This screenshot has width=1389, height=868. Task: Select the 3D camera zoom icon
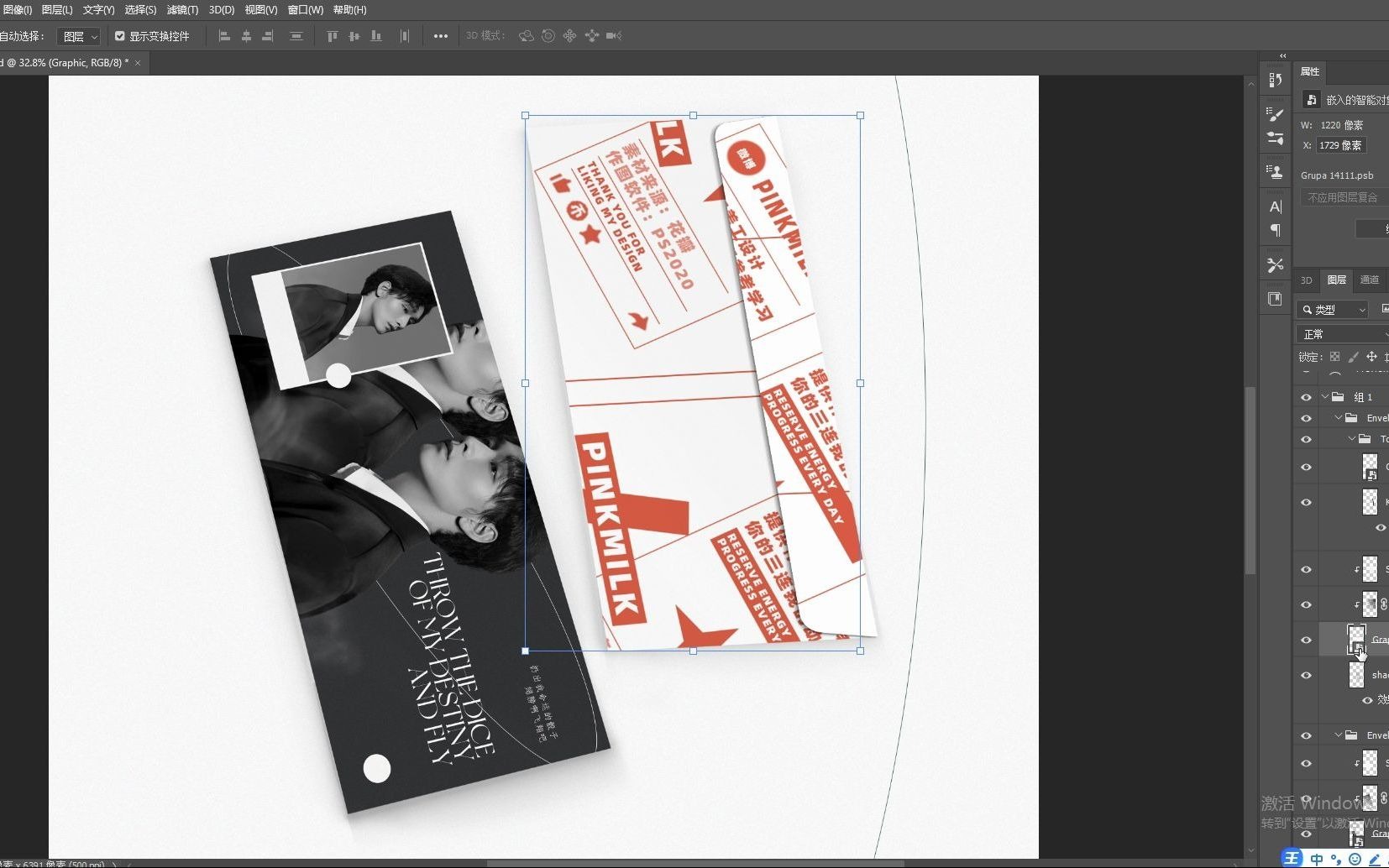(x=614, y=36)
